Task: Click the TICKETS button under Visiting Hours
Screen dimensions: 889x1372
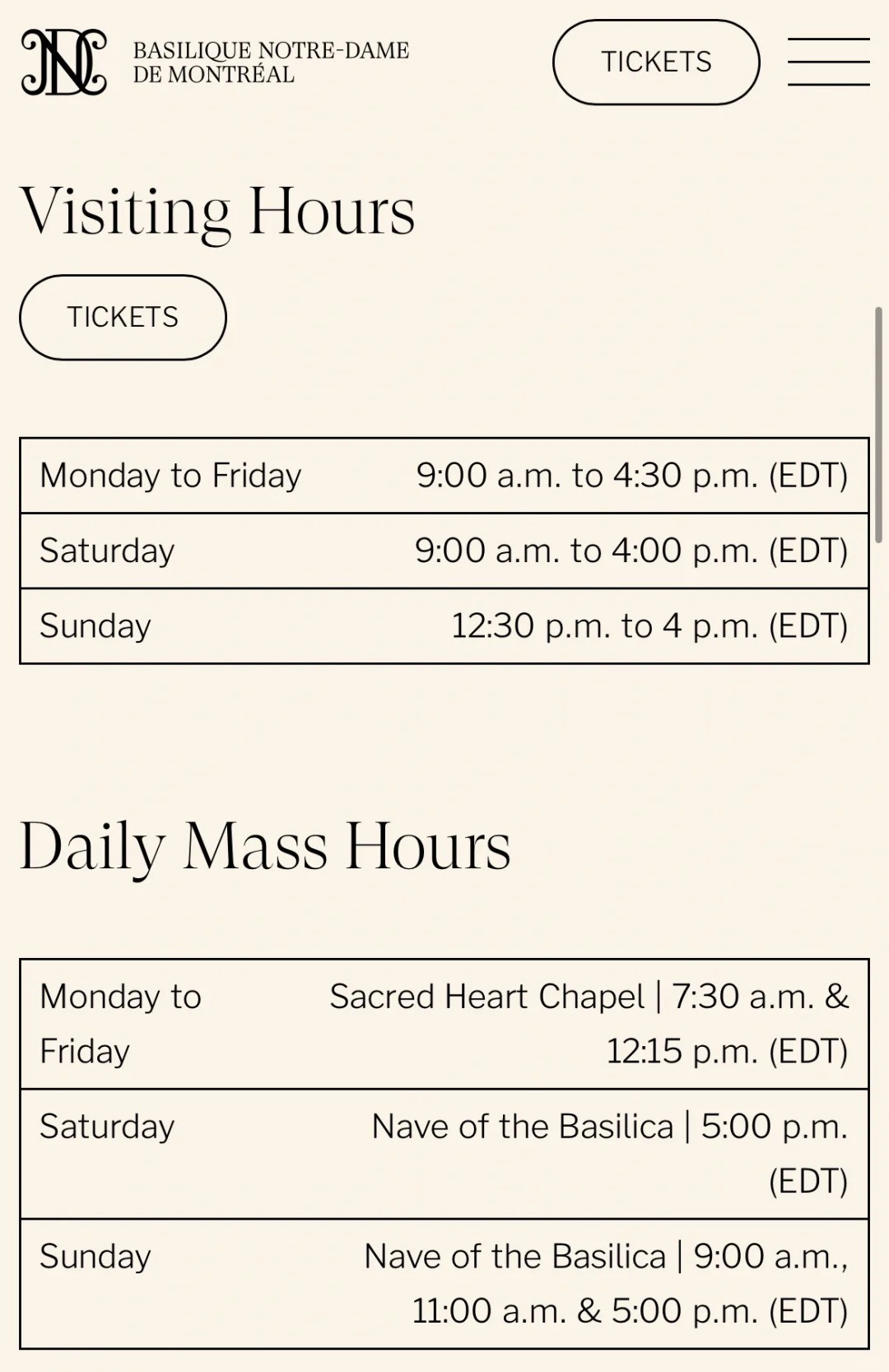Action: tap(123, 317)
